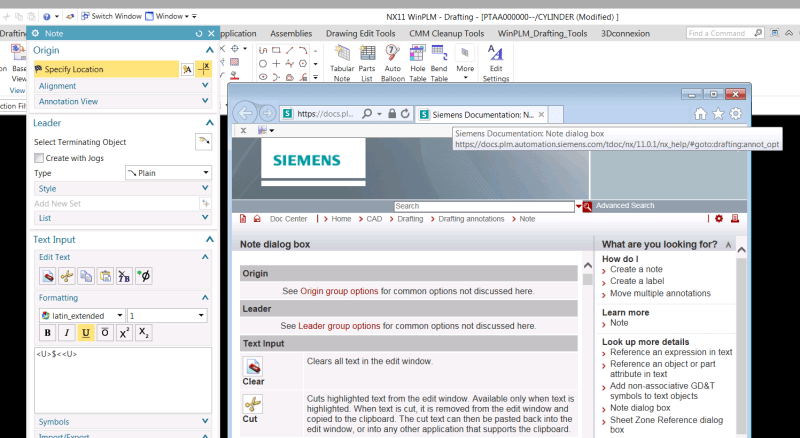Collapse the Leader section
This screenshot has height=438, width=800.
[209, 123]
